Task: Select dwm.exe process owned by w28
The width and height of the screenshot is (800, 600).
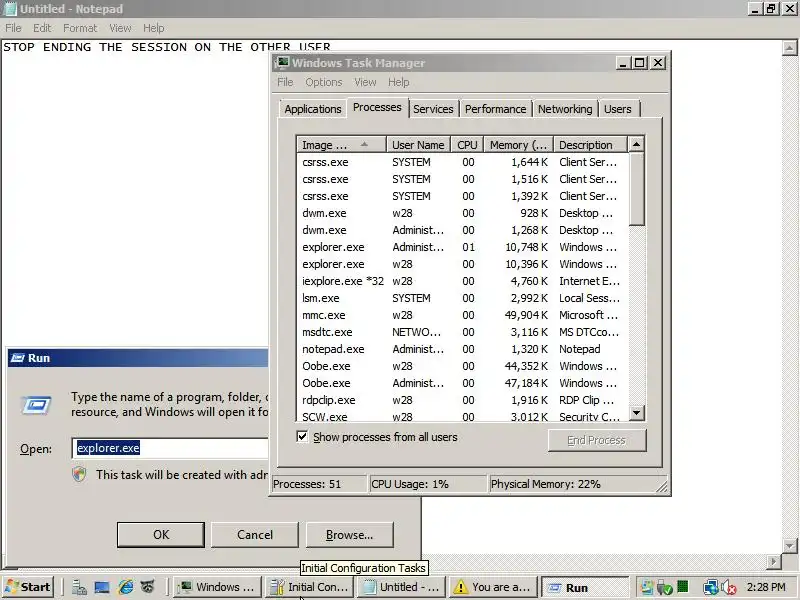Action: (462, 213)
